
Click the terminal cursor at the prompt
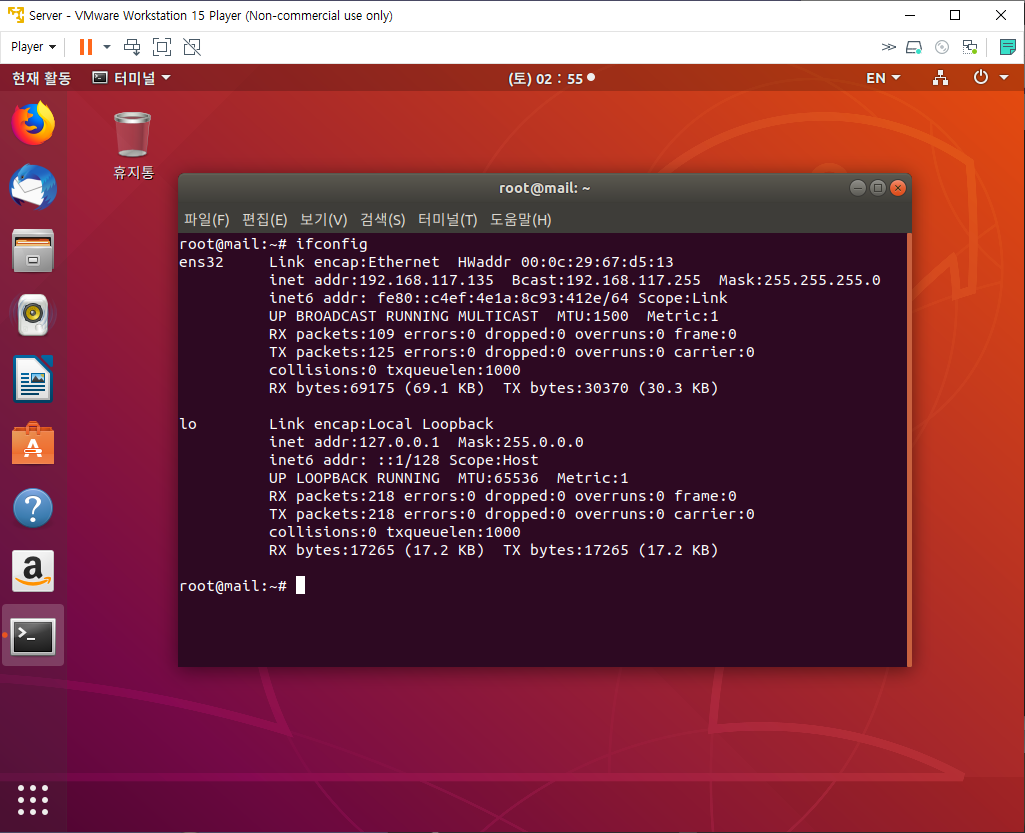click(300, 585)
